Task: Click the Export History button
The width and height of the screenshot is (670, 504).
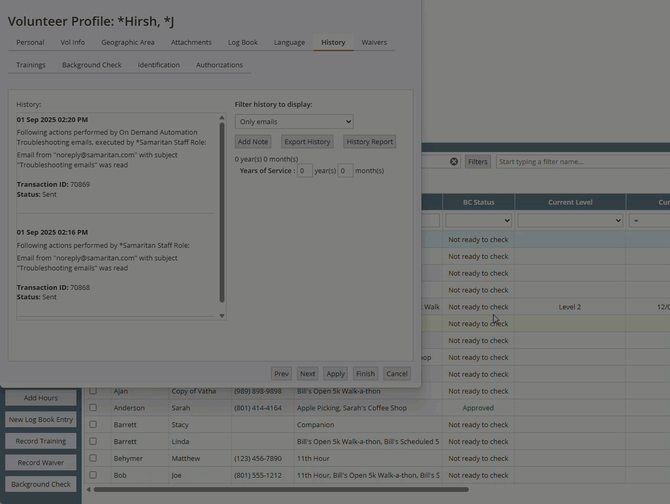Action: coord(306,142)
